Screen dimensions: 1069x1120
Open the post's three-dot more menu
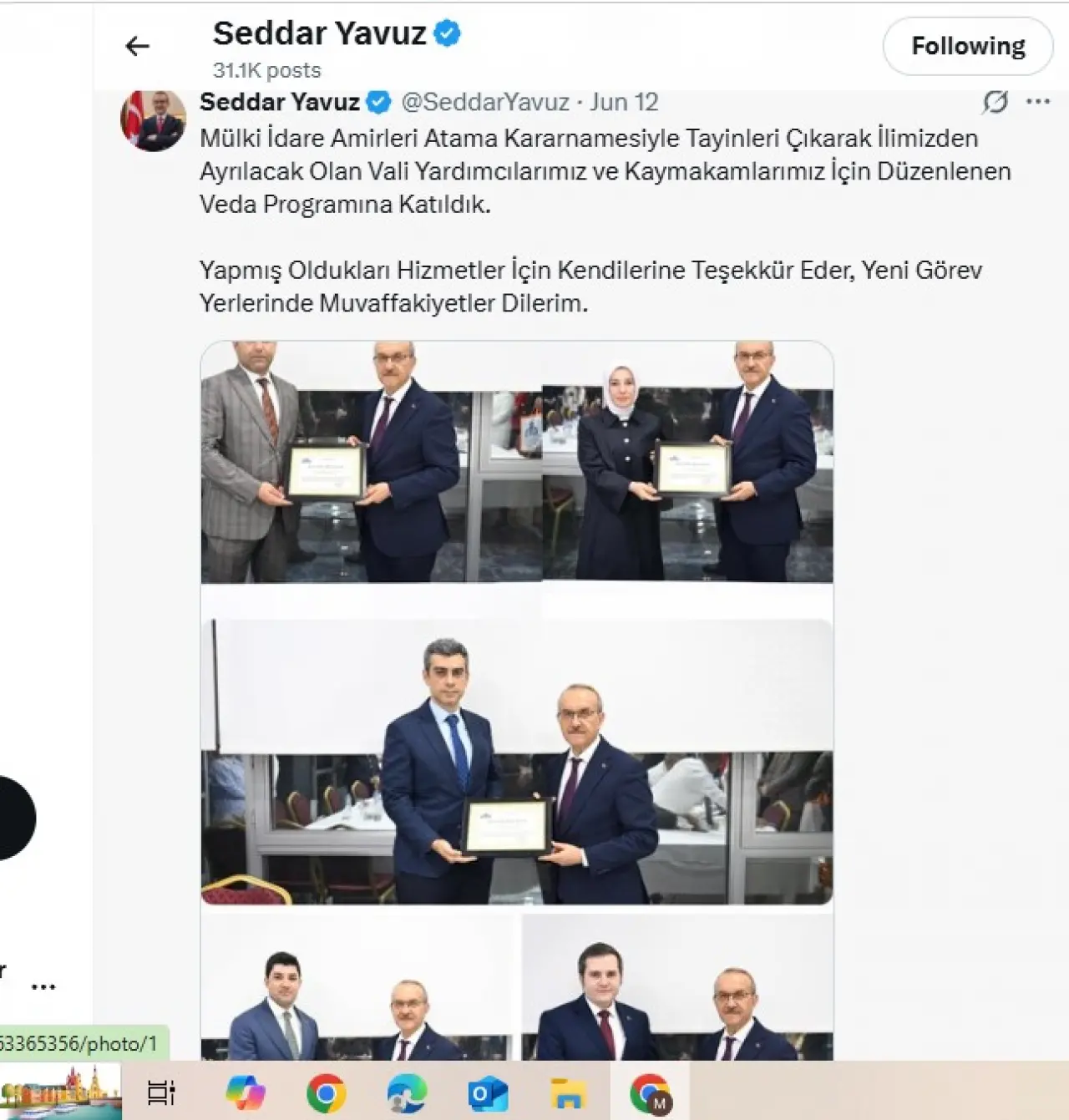pyautogui.click(x=1038, y=102)
